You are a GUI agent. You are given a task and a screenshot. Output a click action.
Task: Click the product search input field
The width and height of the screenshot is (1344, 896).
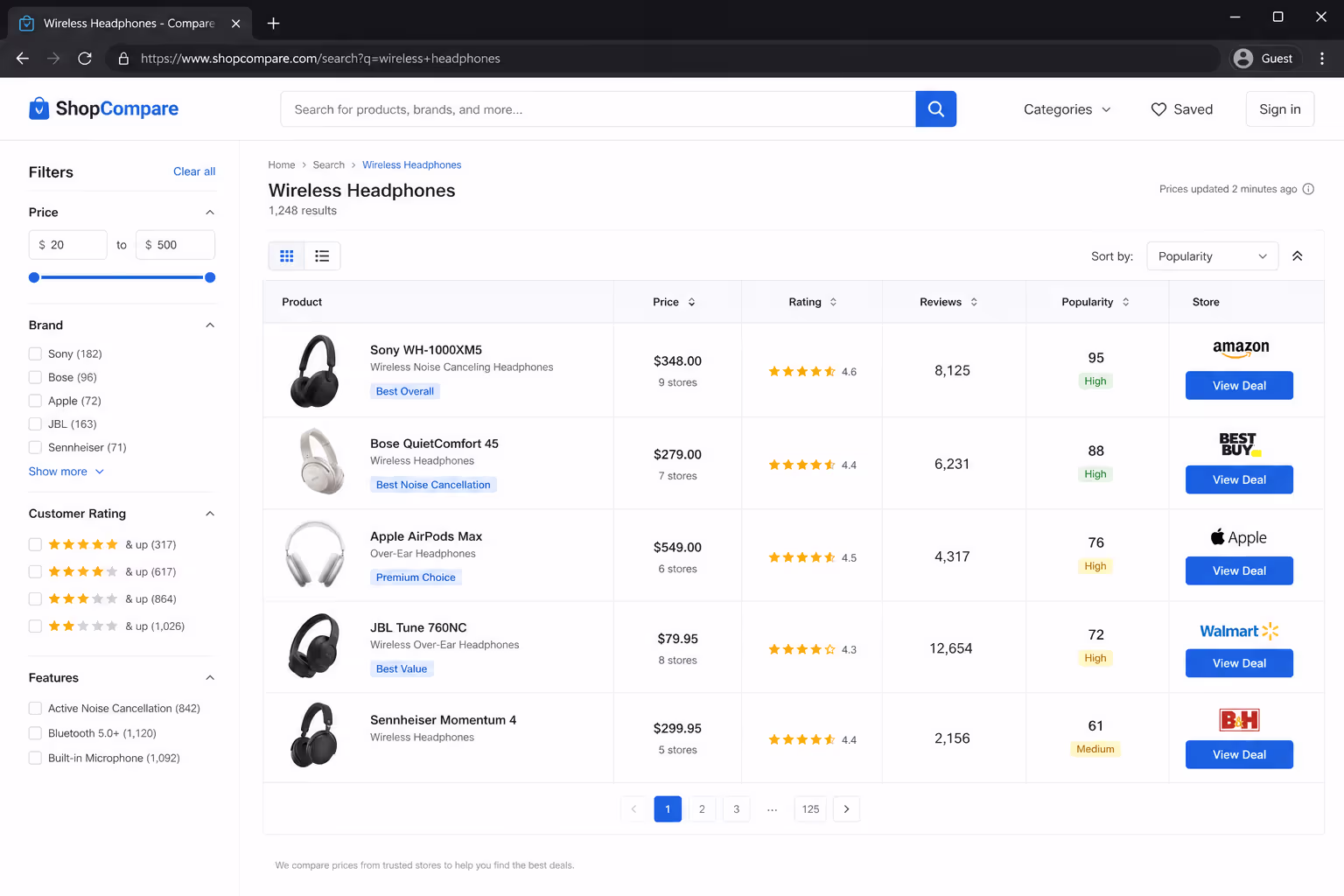click(x=598, y=109)
